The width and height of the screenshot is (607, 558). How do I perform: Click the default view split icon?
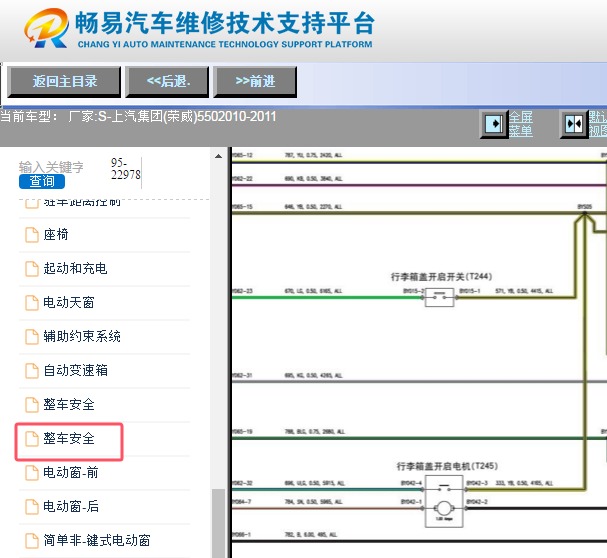pyautogui.click(x=574, y=124)
